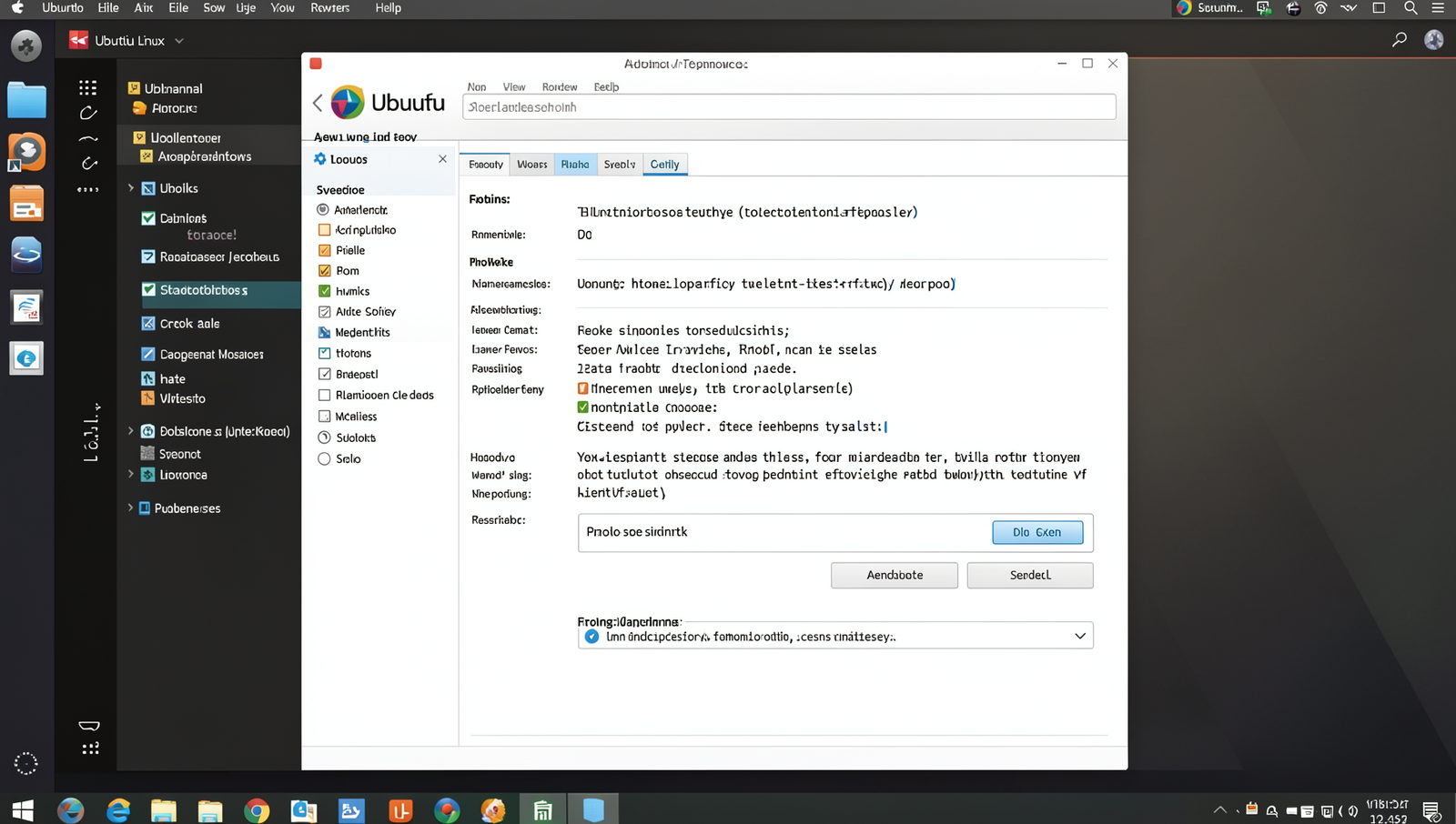This screenshot has height=824, width=1456.
Task: Open the View menu in the dialog
Action: [514, 87]
